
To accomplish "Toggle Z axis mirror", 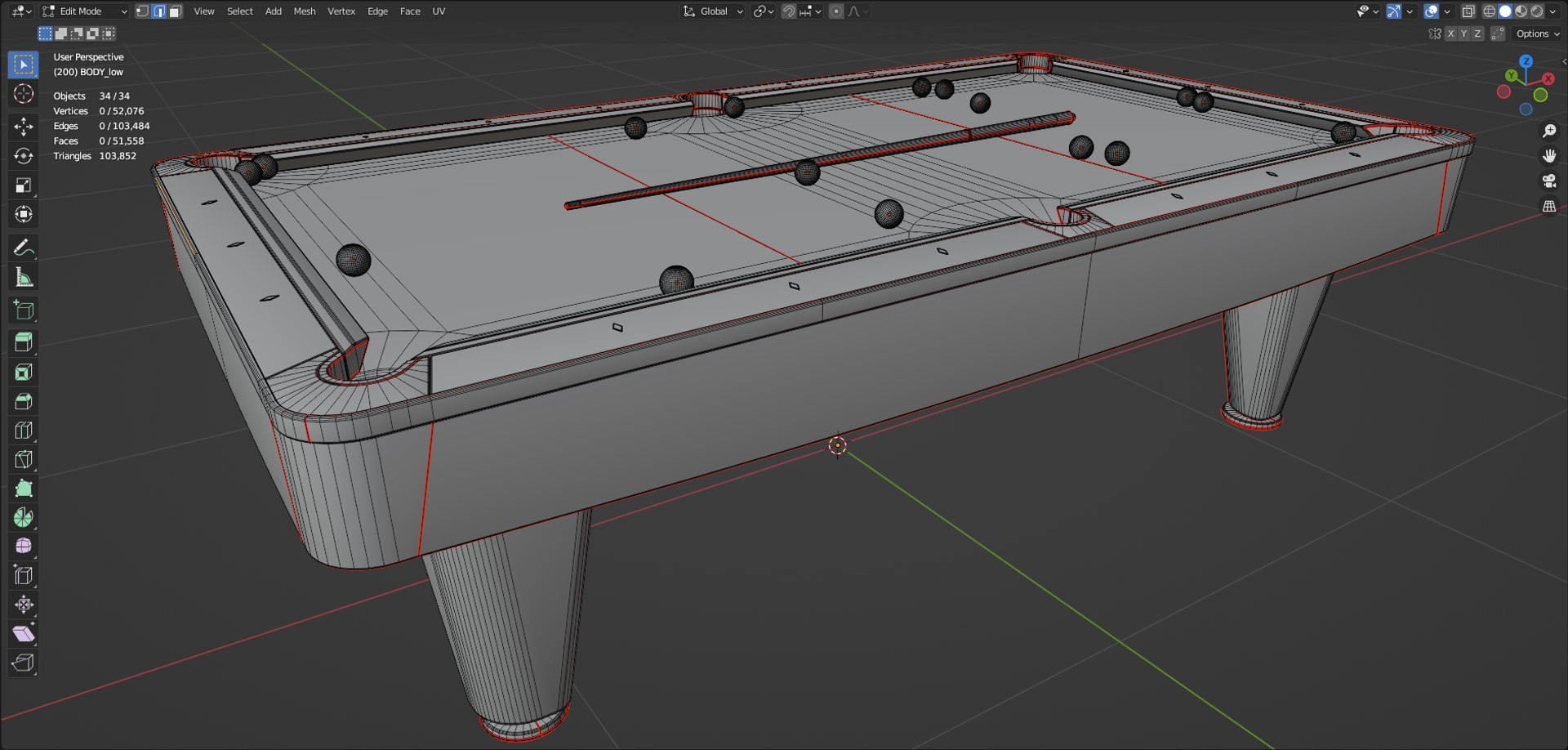I will pos(1477,33).
